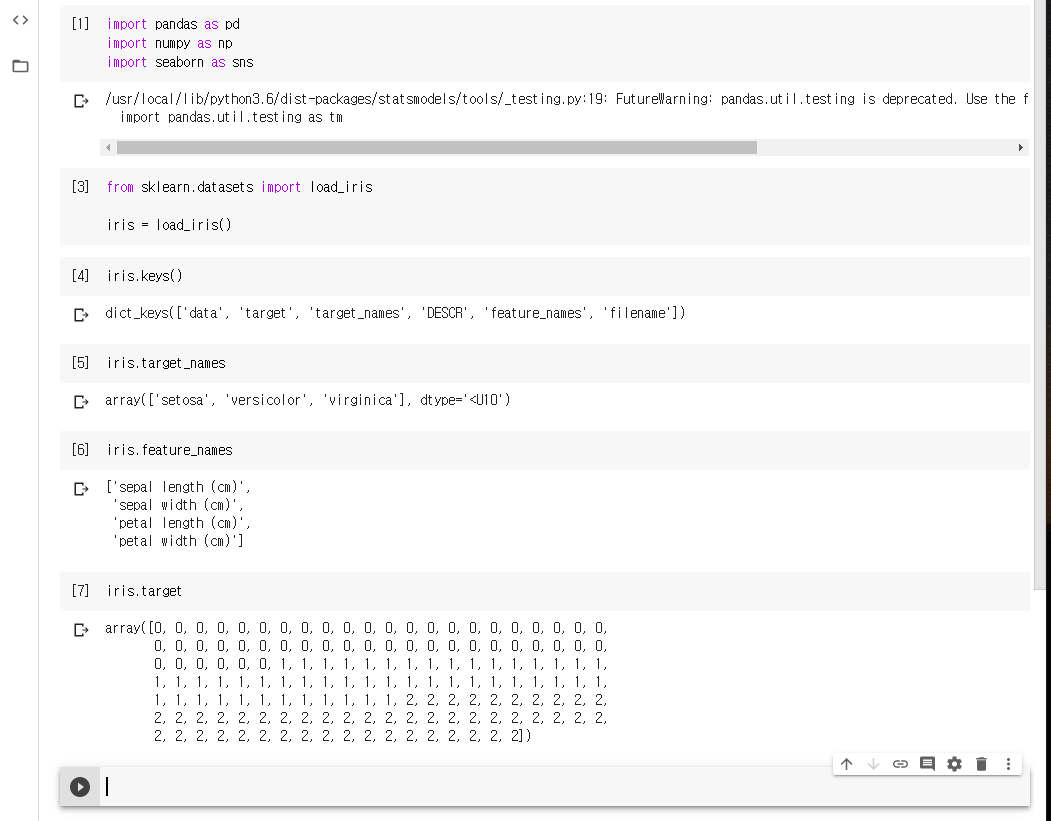Move the selected cell up

[x=846, y=764]
